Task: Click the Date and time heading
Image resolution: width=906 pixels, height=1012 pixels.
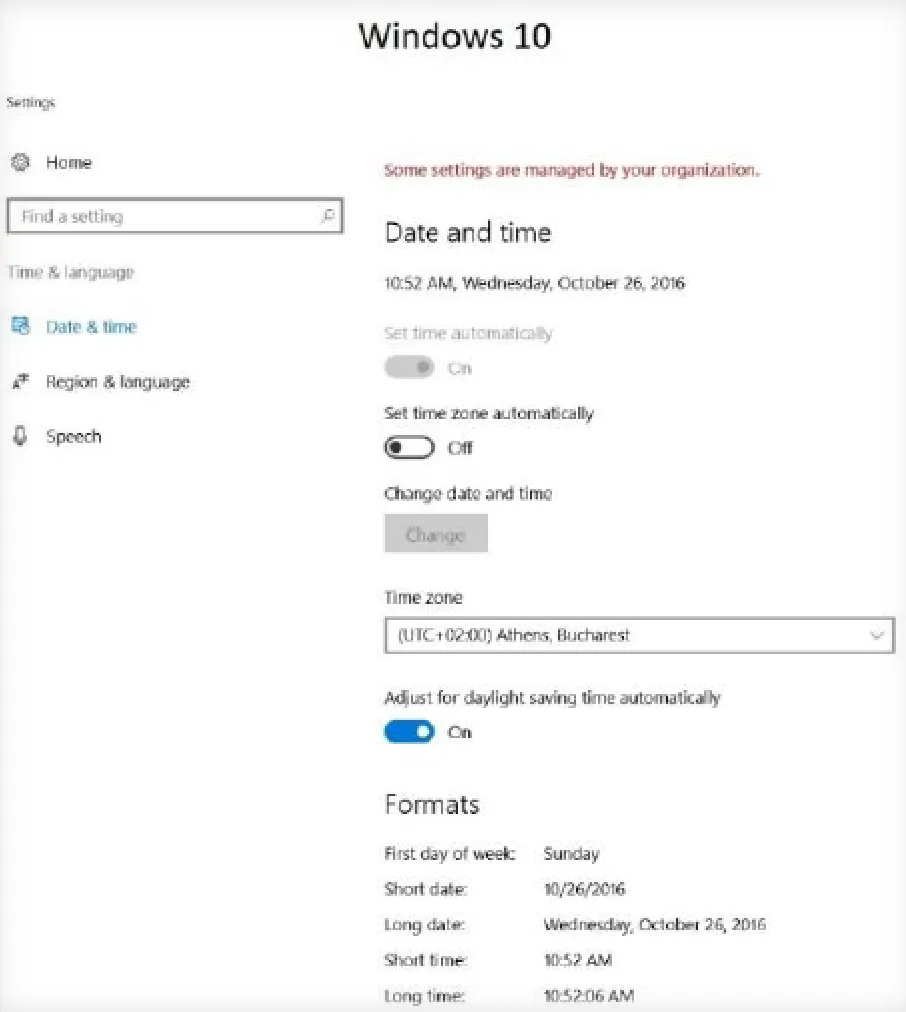Action: [x=468, y=232]
